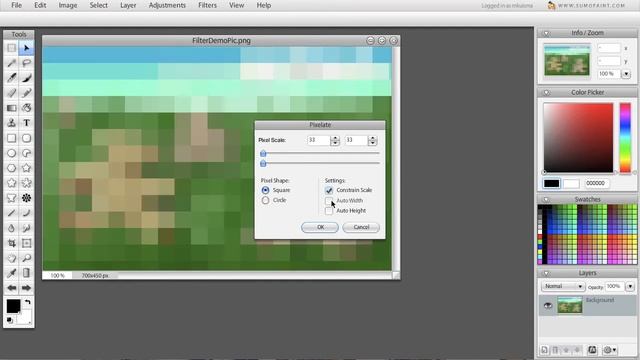Viewport: 640px width, 360px height.
Task: Open the layer effects fx button
Action: point(592,350)
